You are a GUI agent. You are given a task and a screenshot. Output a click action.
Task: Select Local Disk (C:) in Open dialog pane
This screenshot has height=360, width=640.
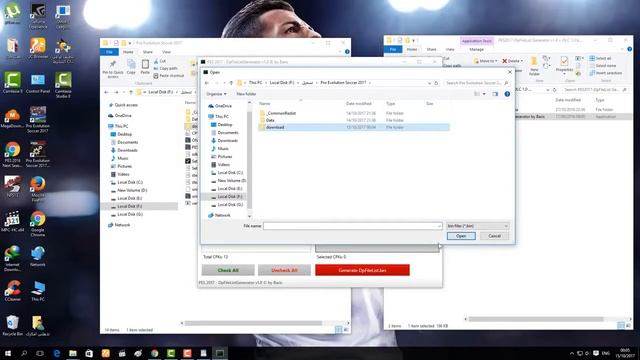(230, 173)
